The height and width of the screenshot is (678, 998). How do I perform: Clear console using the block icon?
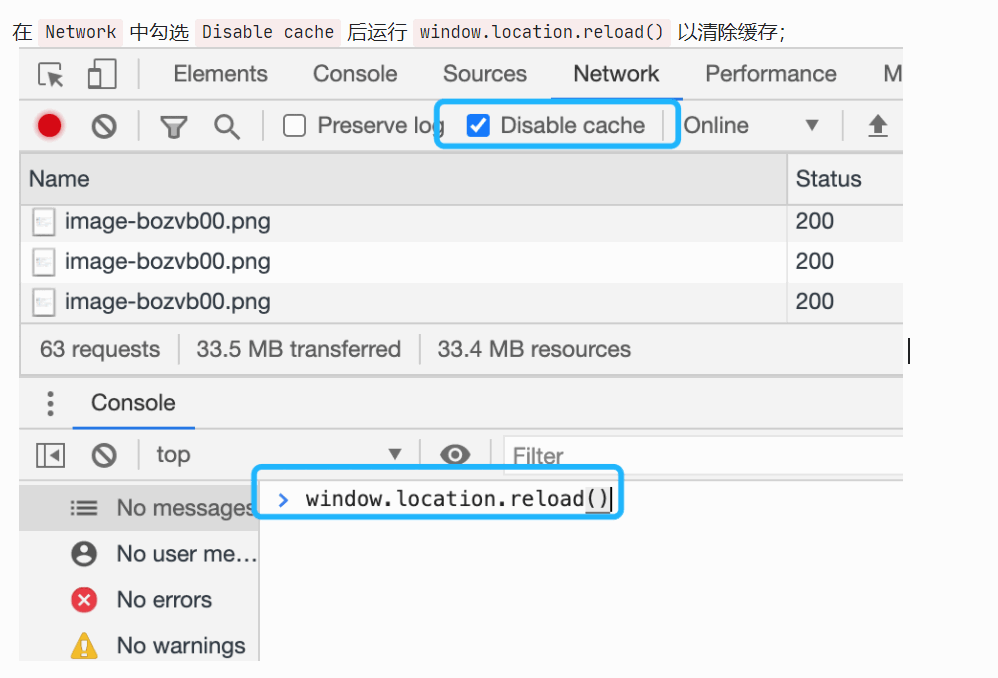(x=104, y=455)
